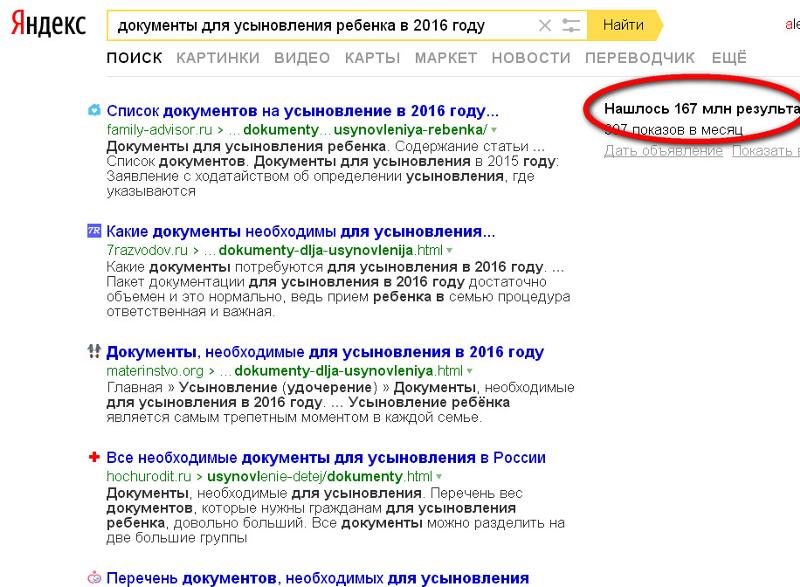Screen dimensions: 800x587
Task: Expand dropdown arrow after family-advisor.ru URL
Action: [x=494, y=130]
